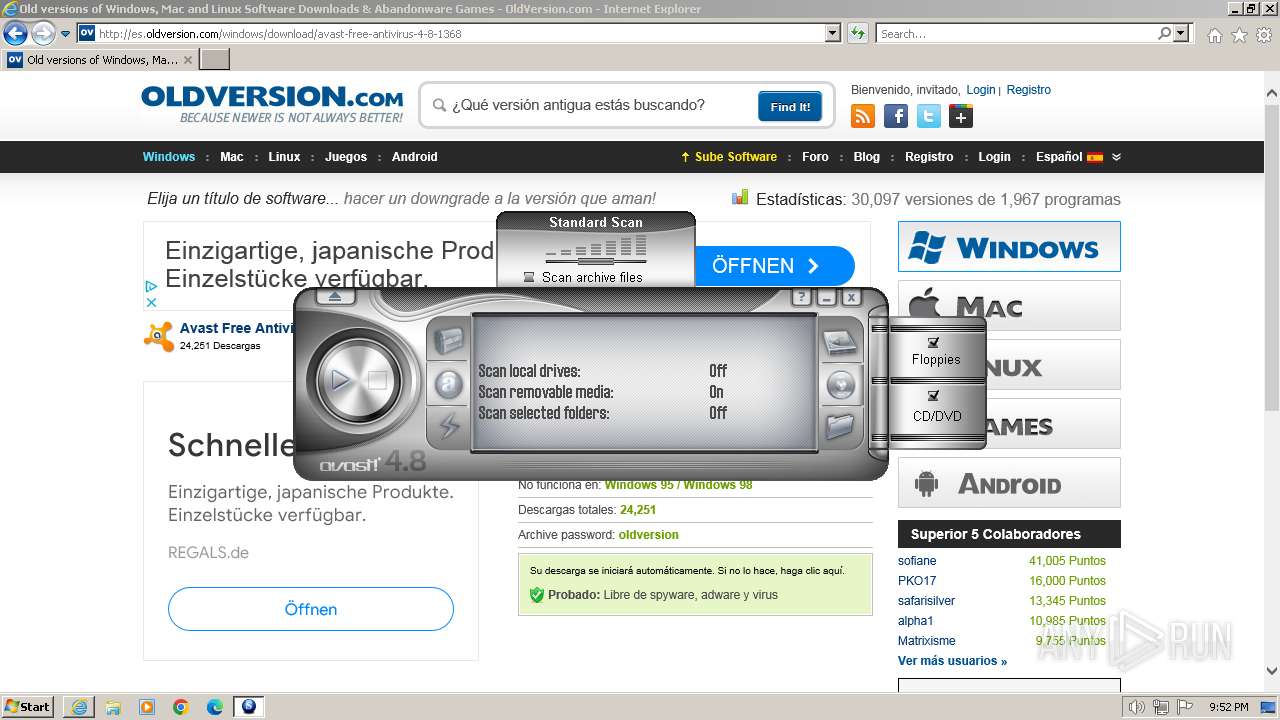Image resolution: width=1280 pixels, height=720 pixels.
Task: Uncheck the Floppies checkbox
Action: click(x=934, y=343)
